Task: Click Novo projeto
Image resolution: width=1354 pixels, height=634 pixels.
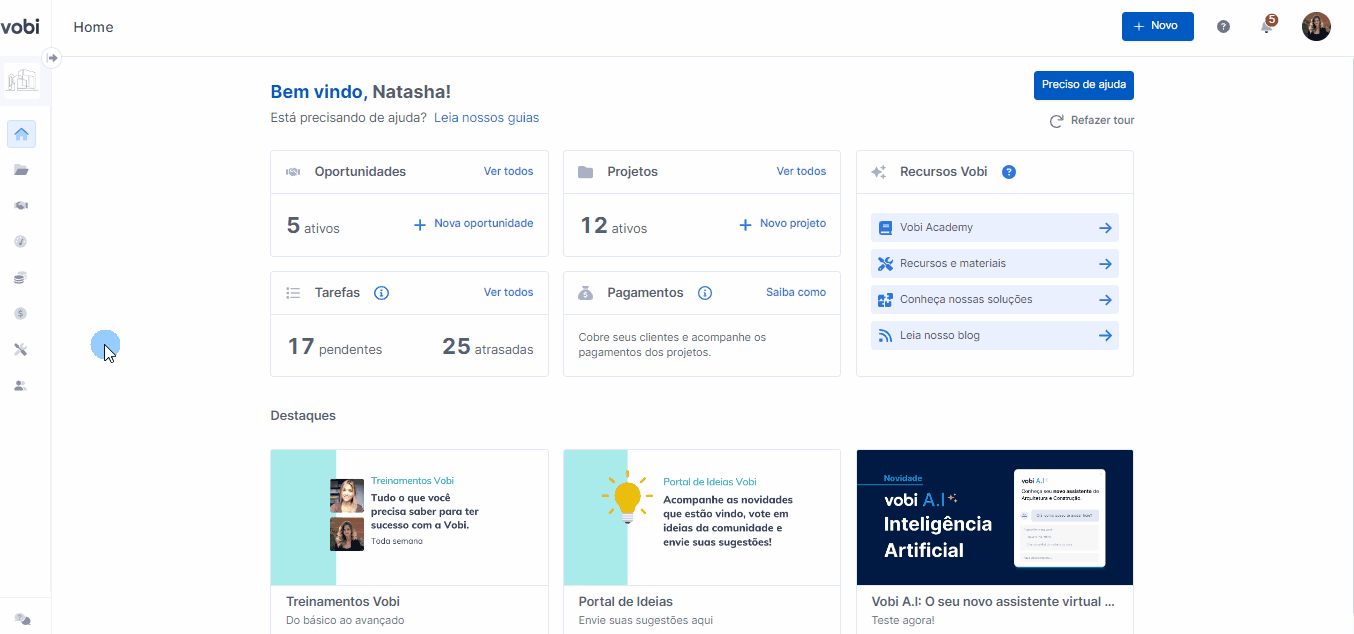Action: click(x=782, y=224)
